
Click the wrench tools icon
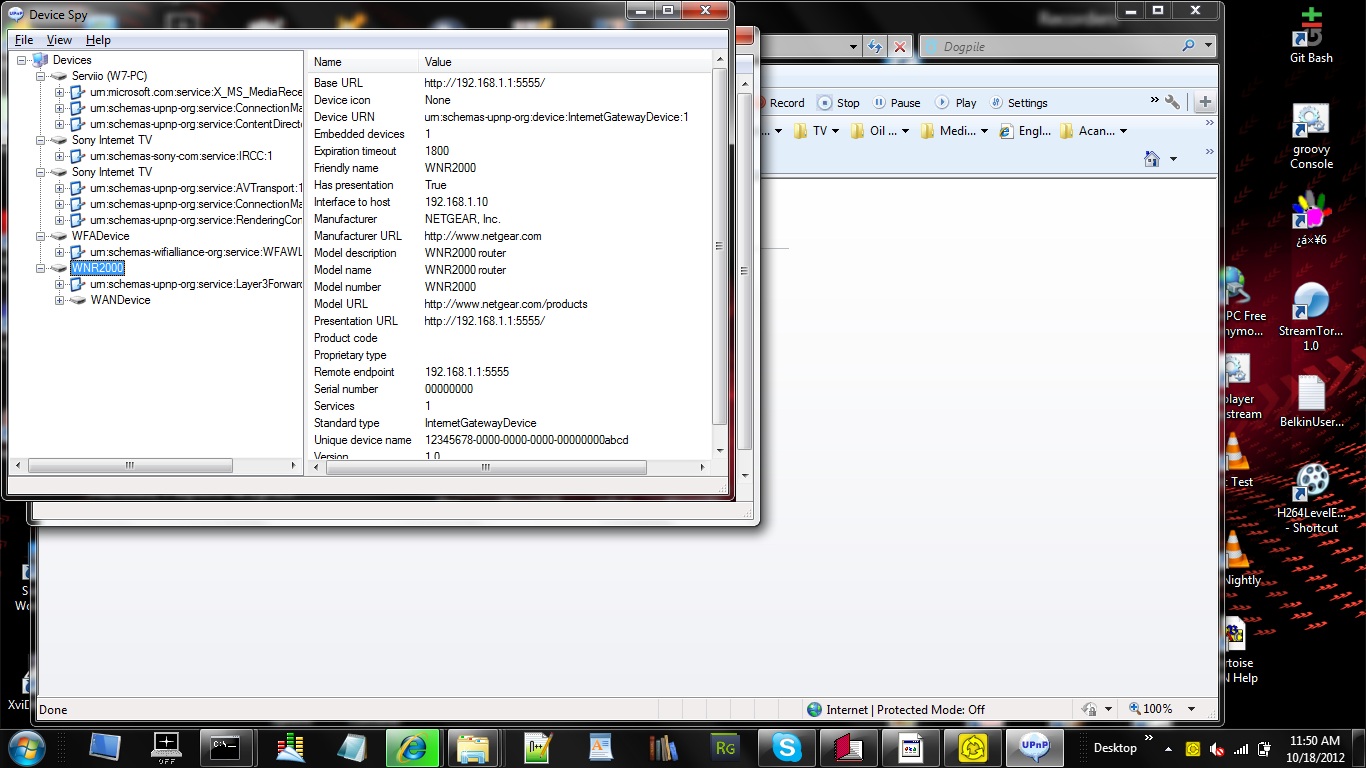[1172, 102]
